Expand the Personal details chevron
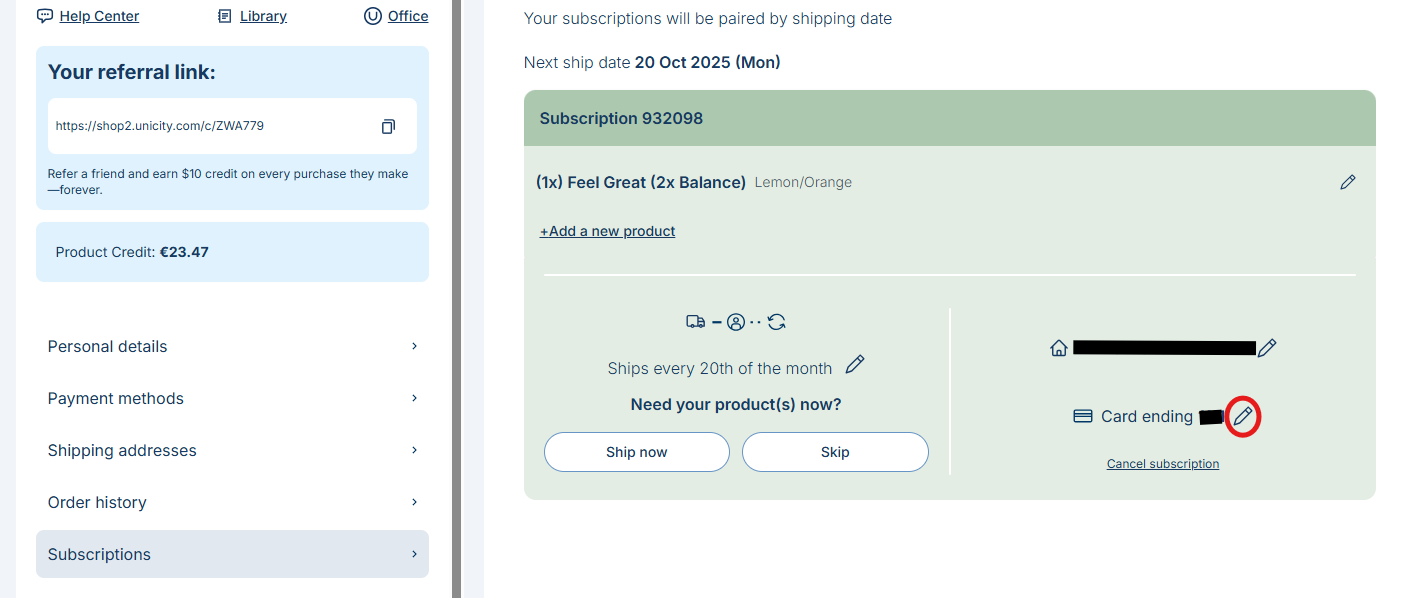This screenshot has width=1407, height=598. (414, 346)
